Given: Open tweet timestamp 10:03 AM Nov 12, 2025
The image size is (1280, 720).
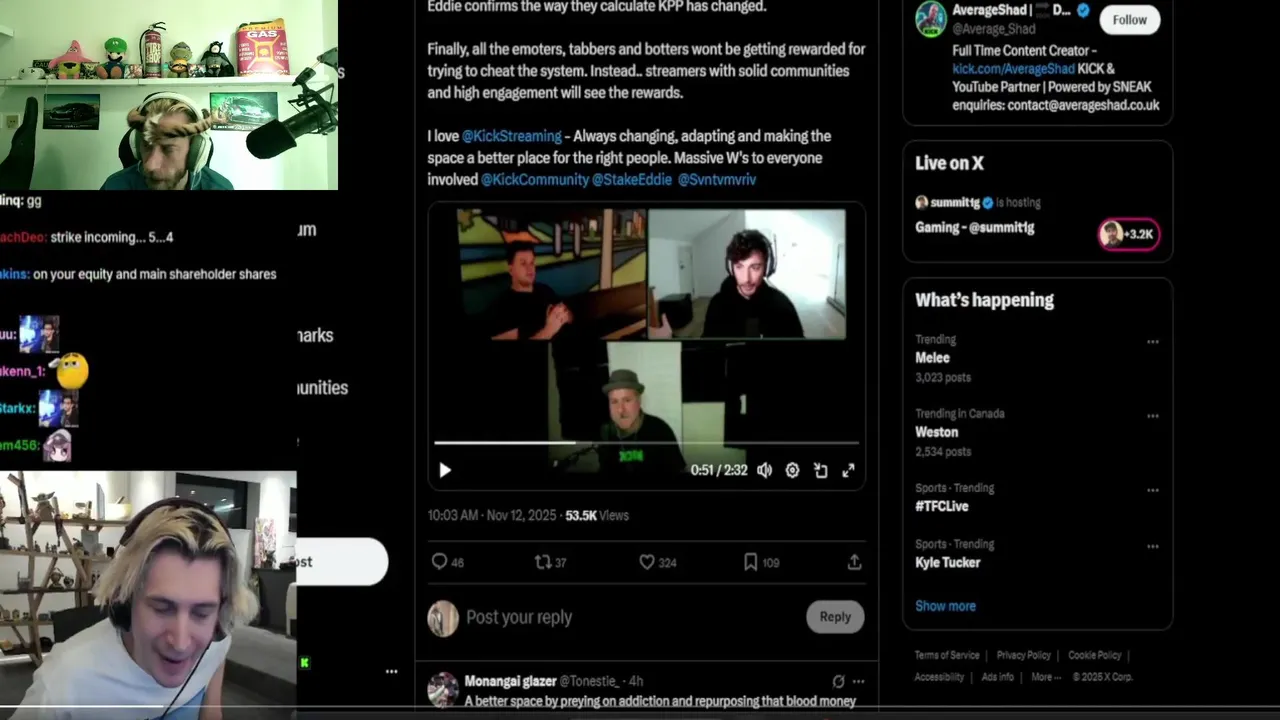Looking at the screenshot, I should pos(491,516).
